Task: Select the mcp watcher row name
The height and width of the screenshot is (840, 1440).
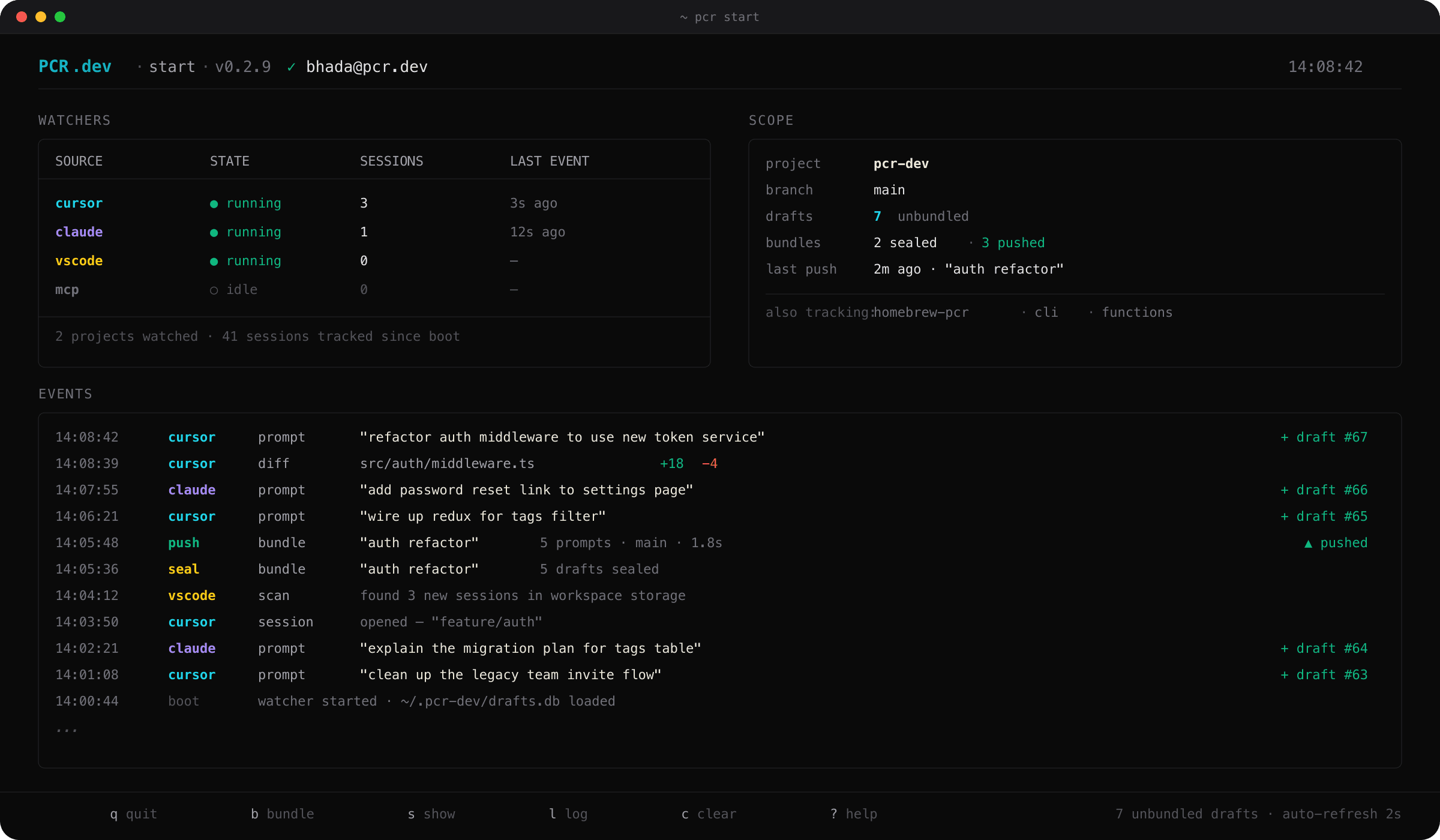Action: 67,290
